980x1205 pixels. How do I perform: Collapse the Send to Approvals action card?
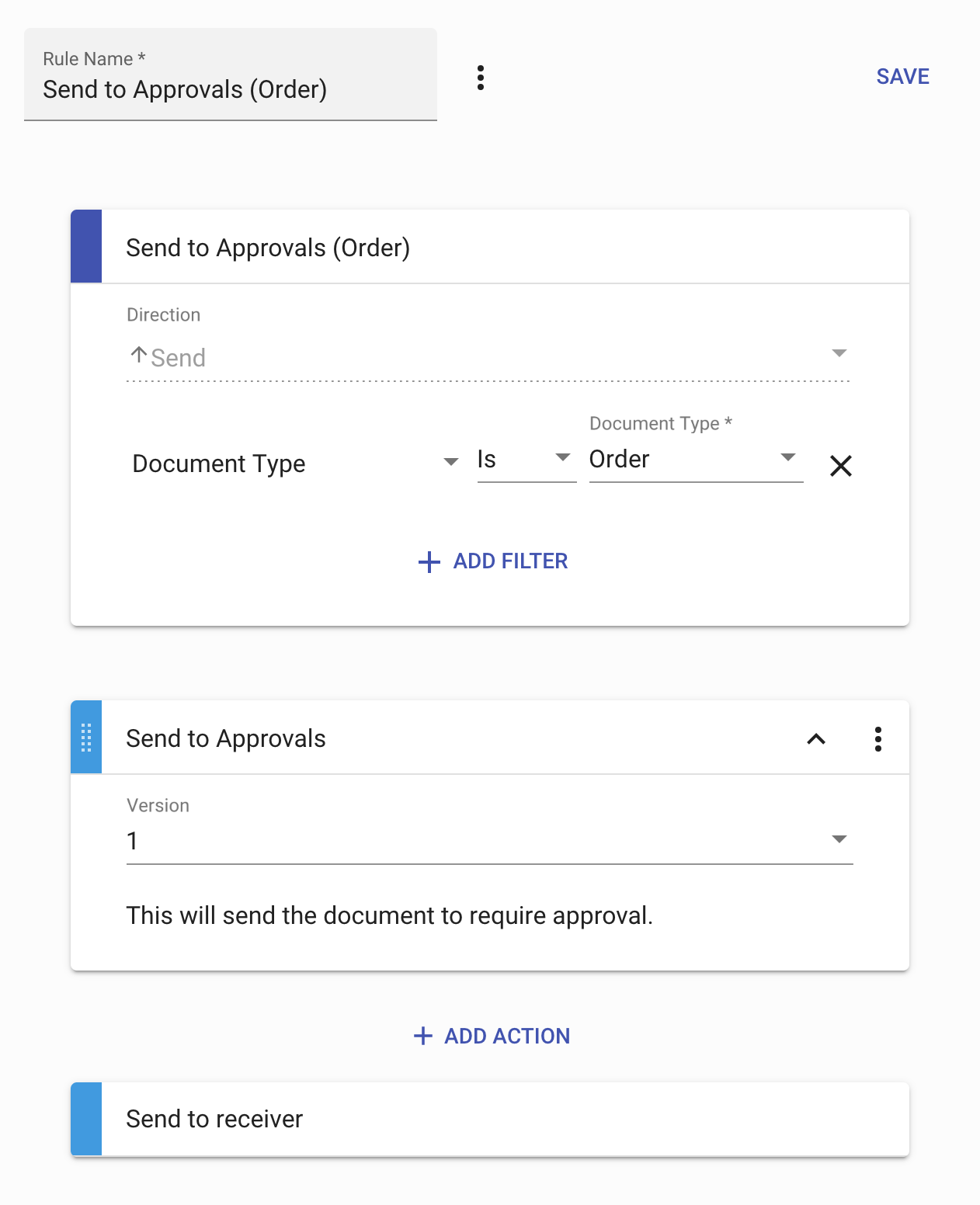(816, 738)
